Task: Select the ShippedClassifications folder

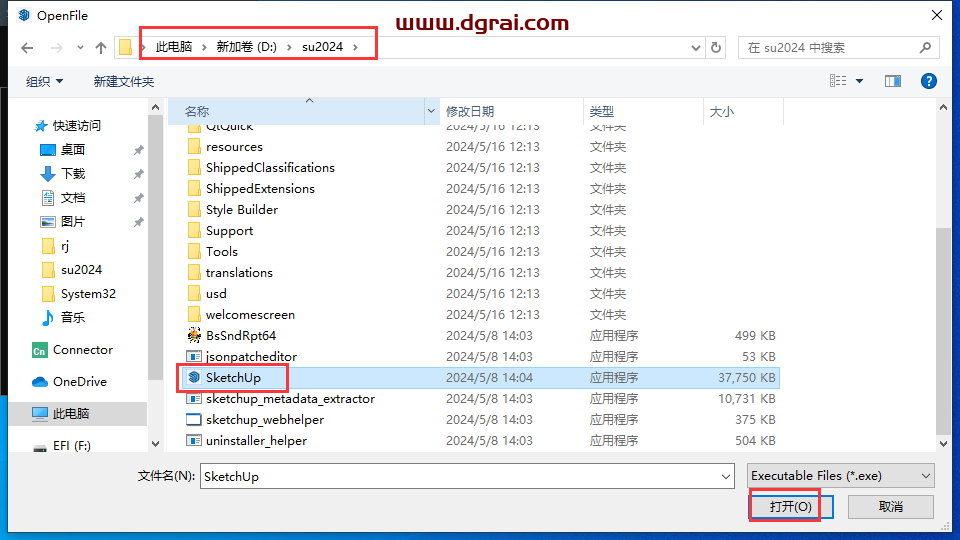Action: click(270, 168)
